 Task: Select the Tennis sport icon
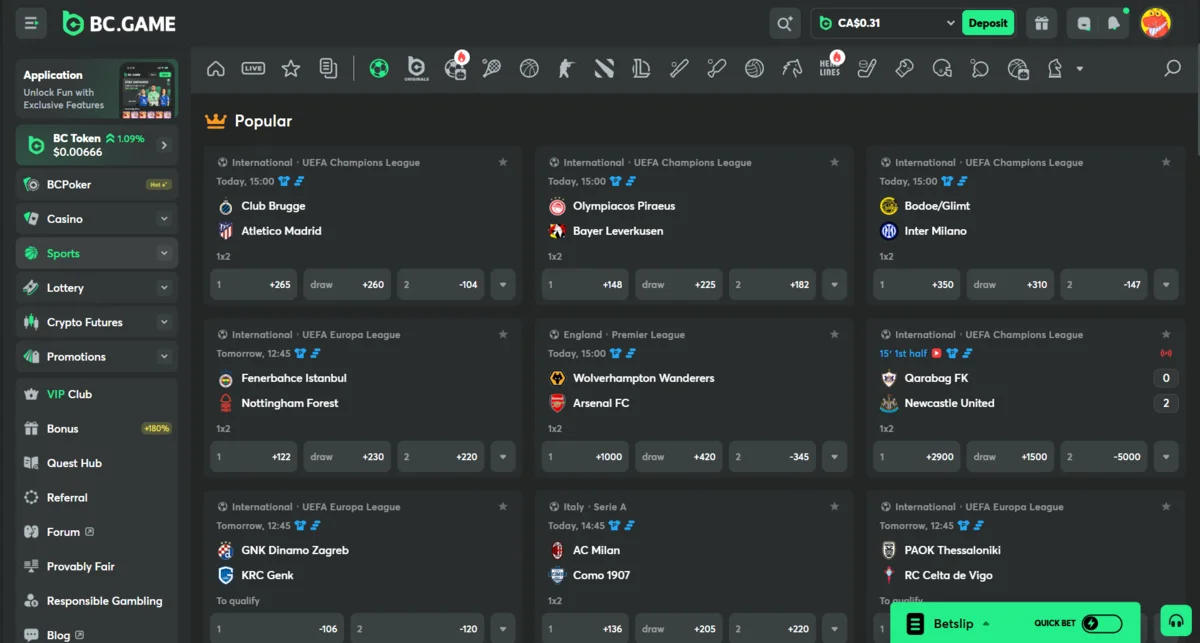491,68
